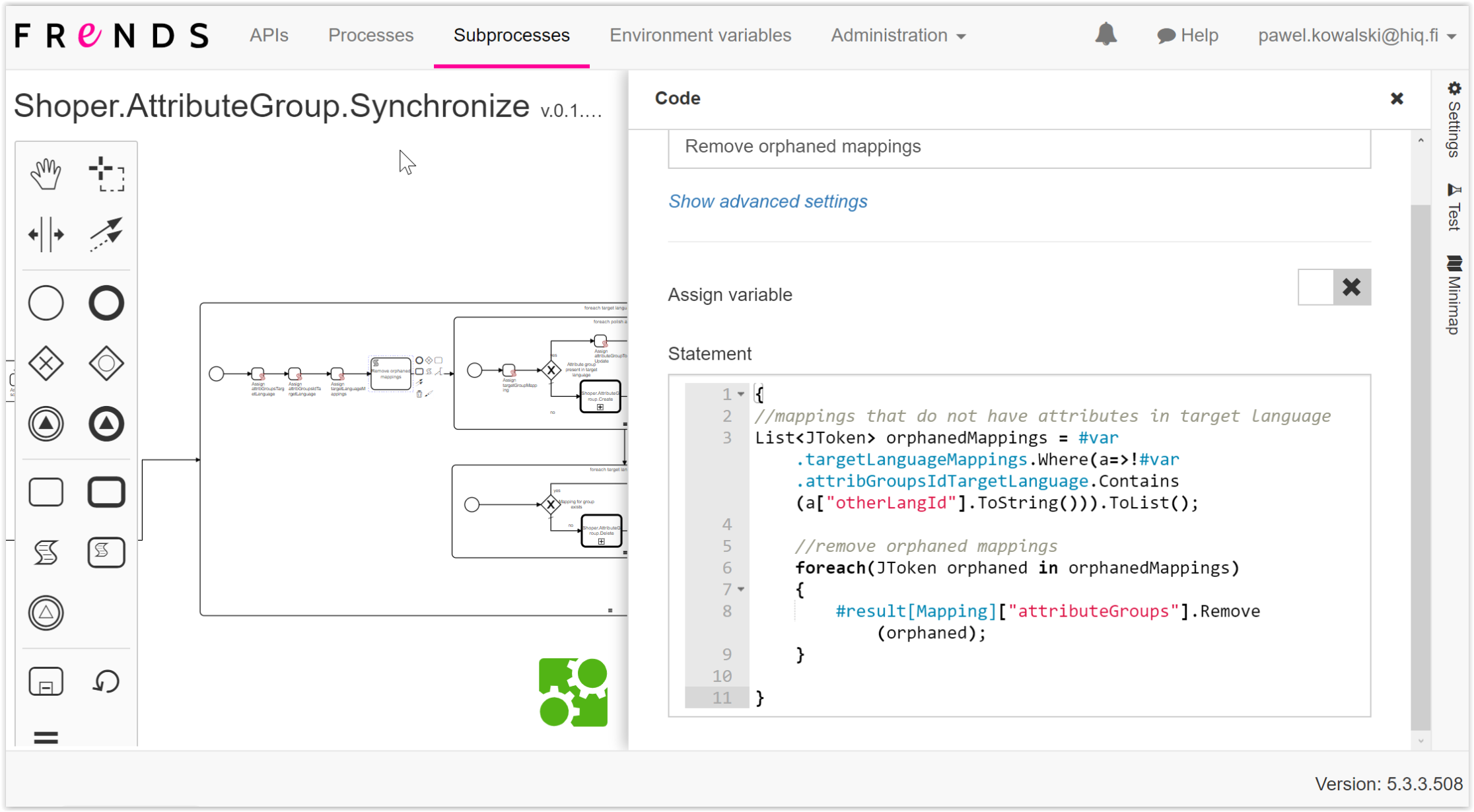Image resolution: width=1474 pixels, height=812 pixels.
Task: Select the hand pan tool
Action: (x=46, y=174)
